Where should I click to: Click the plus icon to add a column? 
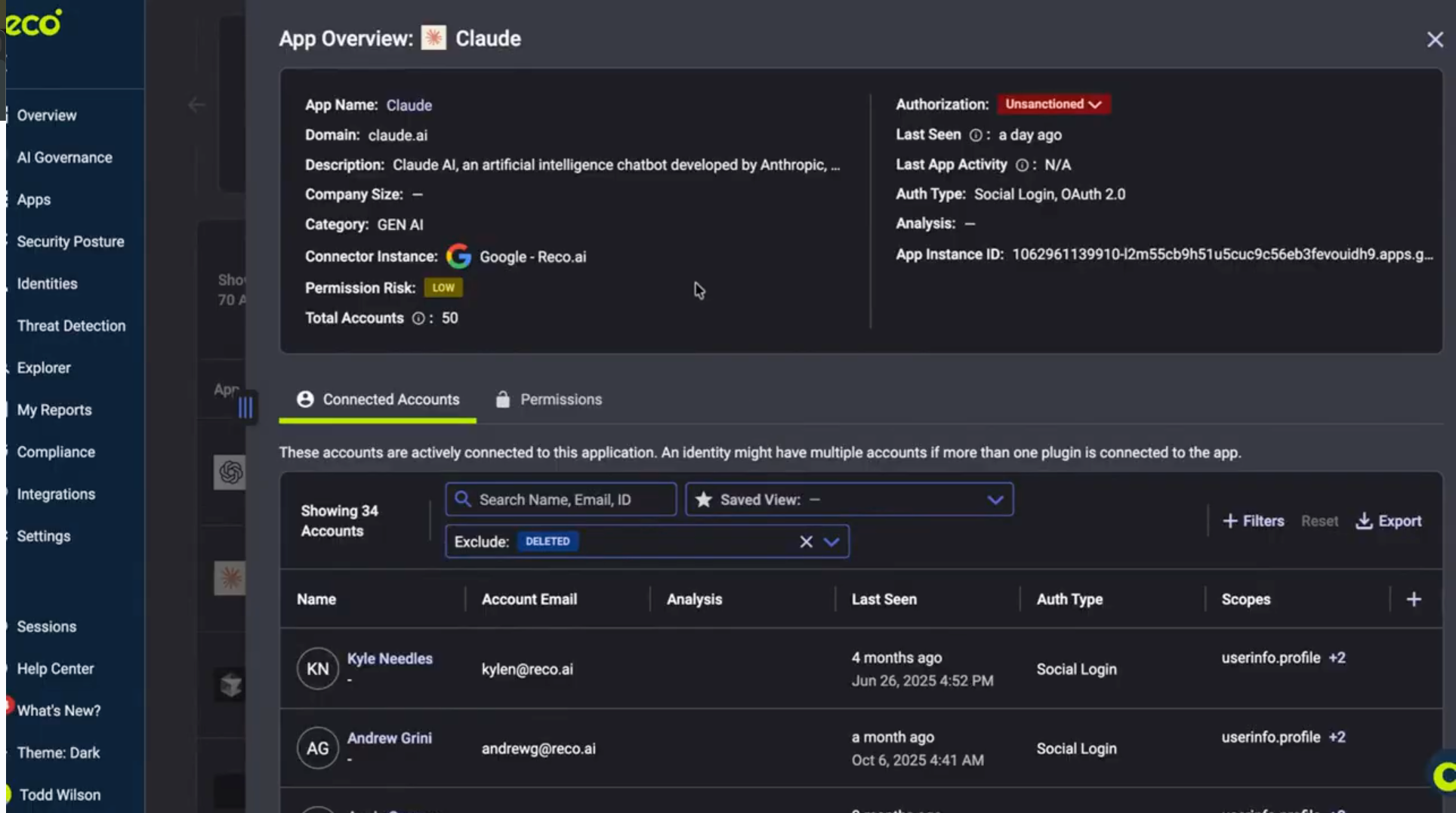click(1414, 599)
